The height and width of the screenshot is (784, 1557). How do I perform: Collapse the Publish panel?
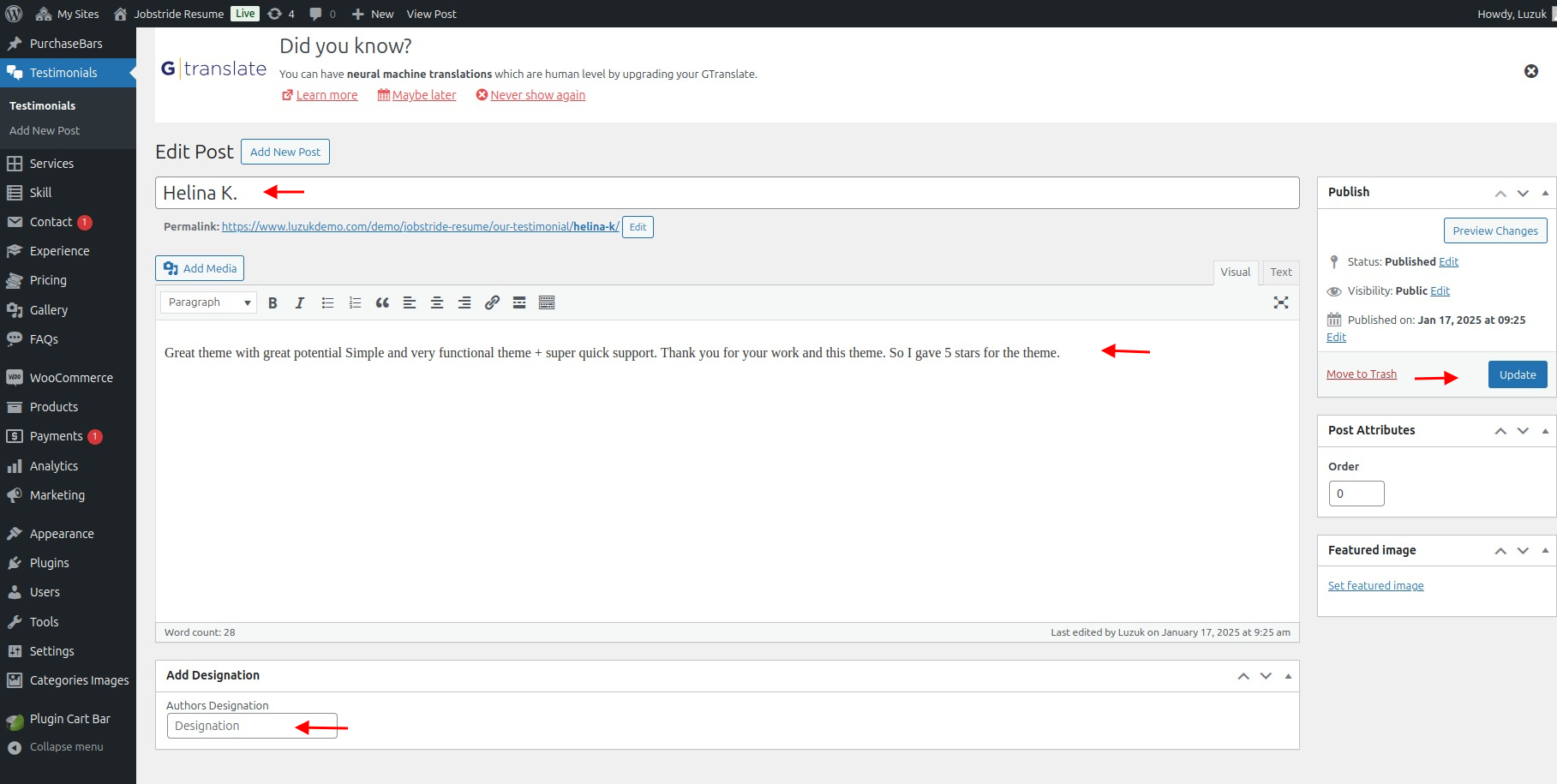1545,193
